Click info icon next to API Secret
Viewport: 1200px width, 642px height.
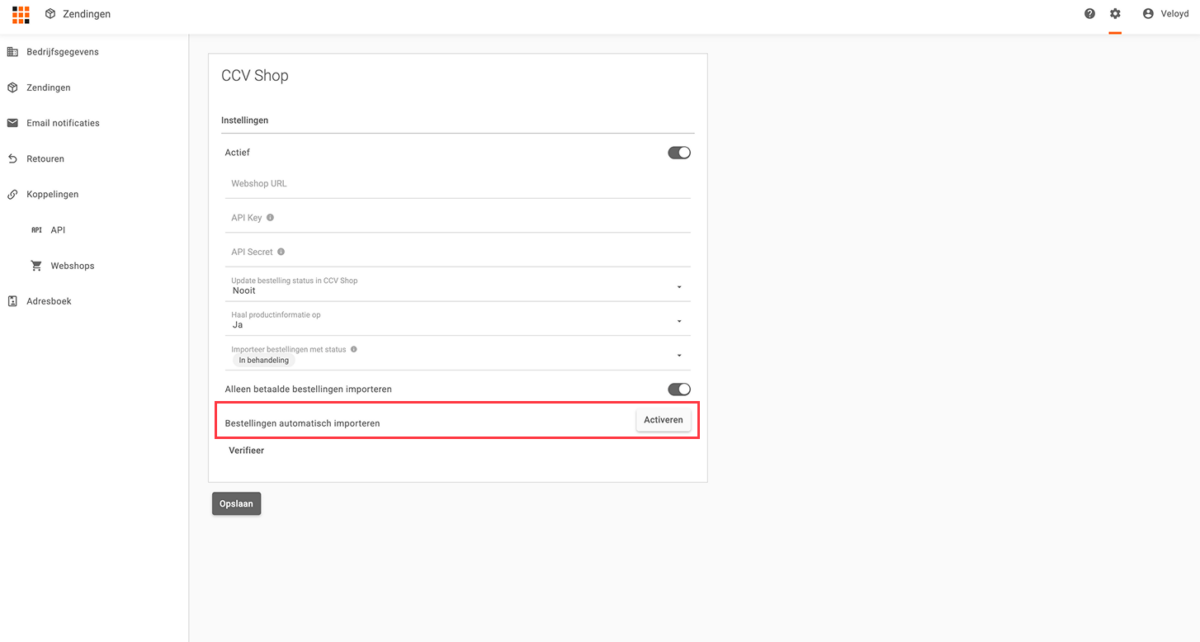(281, 252)
